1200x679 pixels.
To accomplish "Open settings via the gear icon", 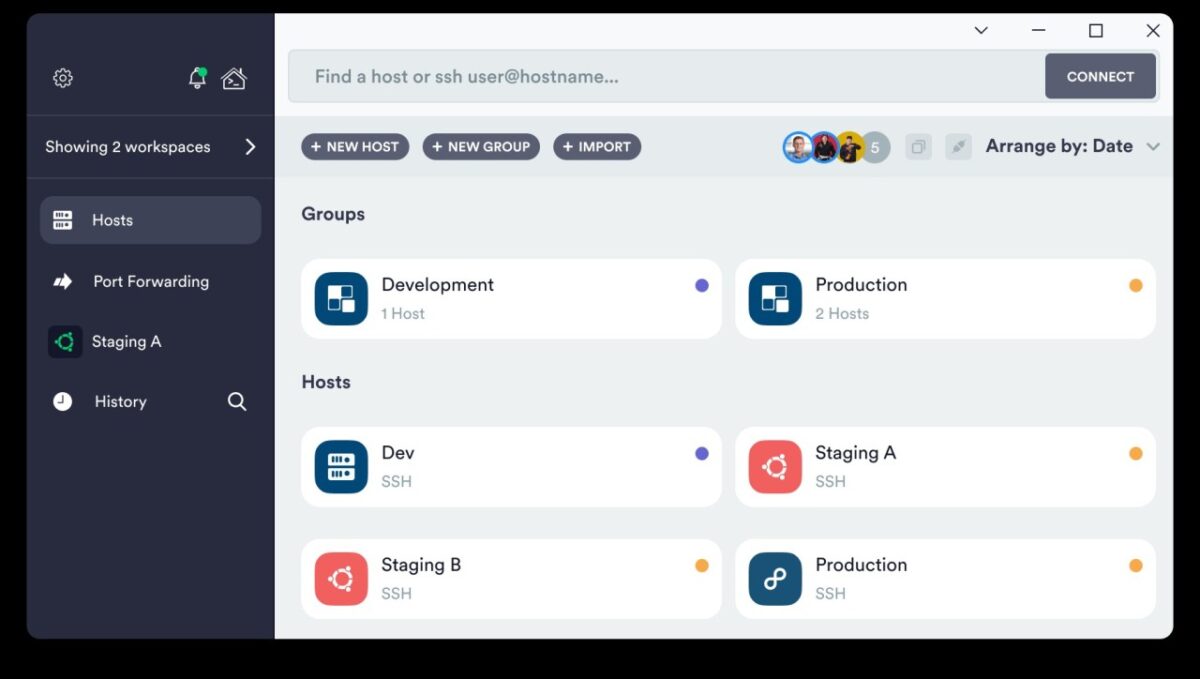I will click(x=63, y=78).
